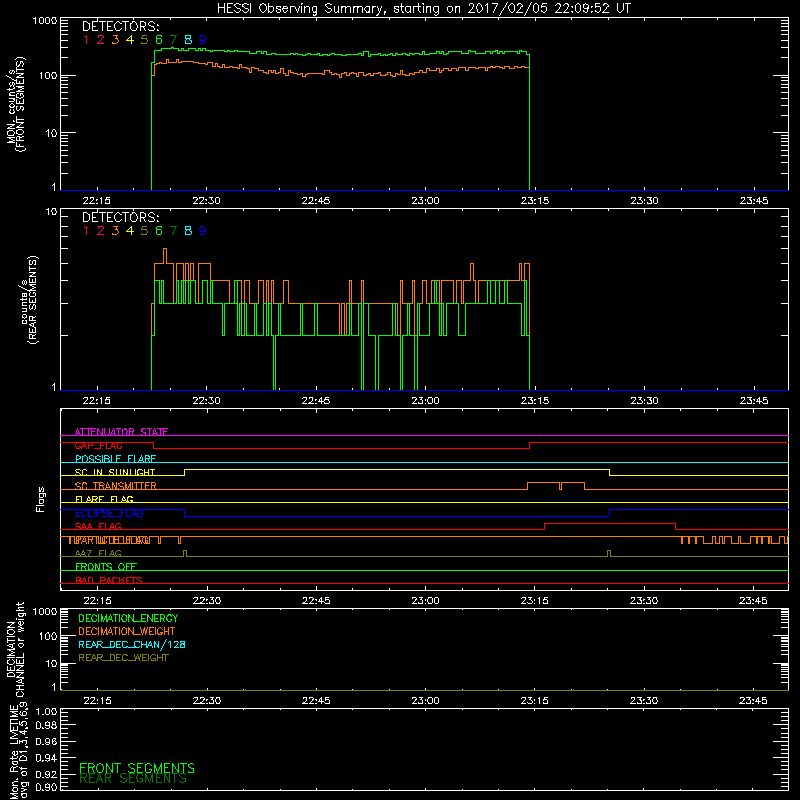The width and height of the screenshot is (800, 800).
Task: Select detector 9 label in front segments legend
Action: [203, 40]
